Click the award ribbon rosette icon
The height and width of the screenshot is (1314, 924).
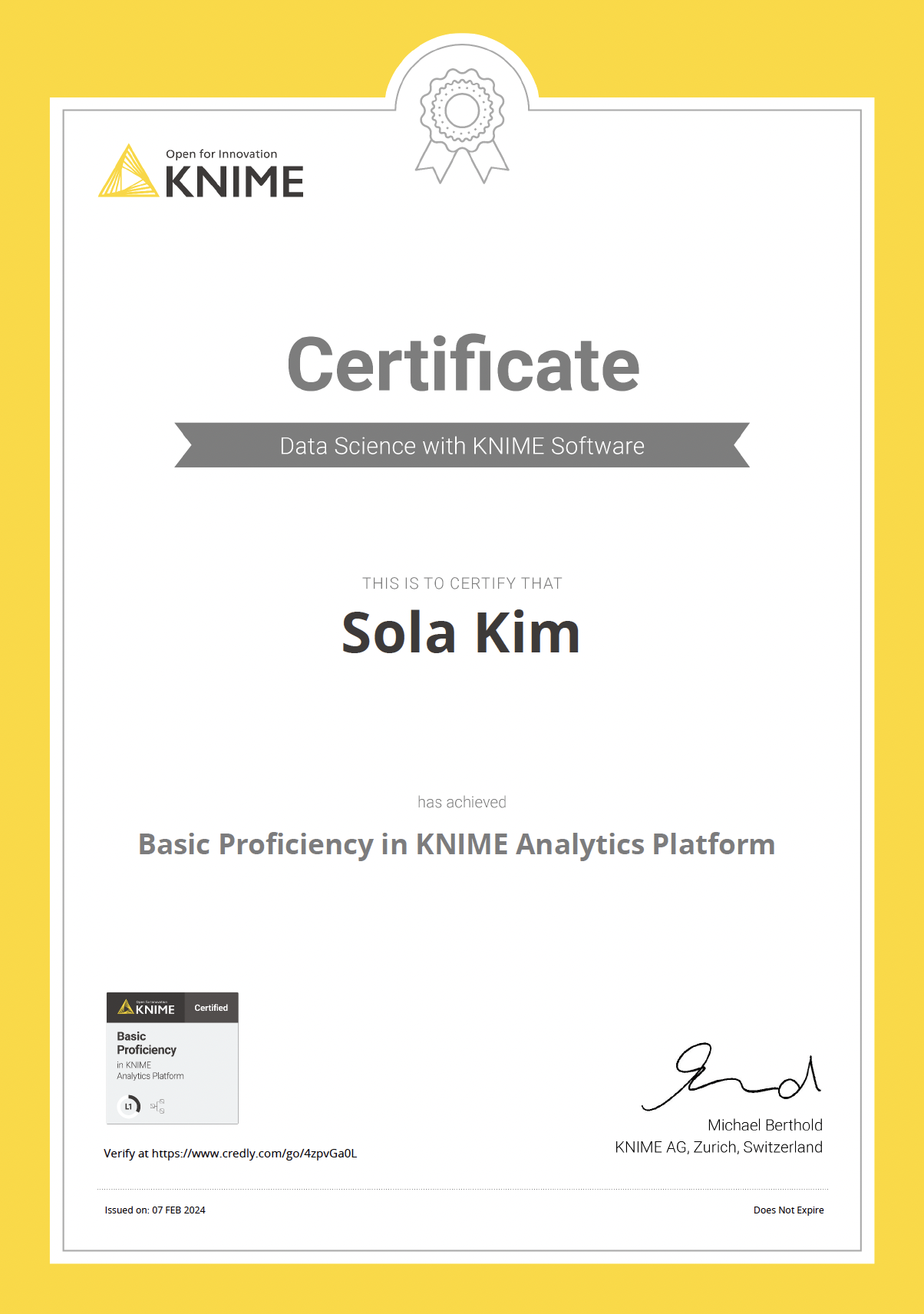[x=462, y=126]
